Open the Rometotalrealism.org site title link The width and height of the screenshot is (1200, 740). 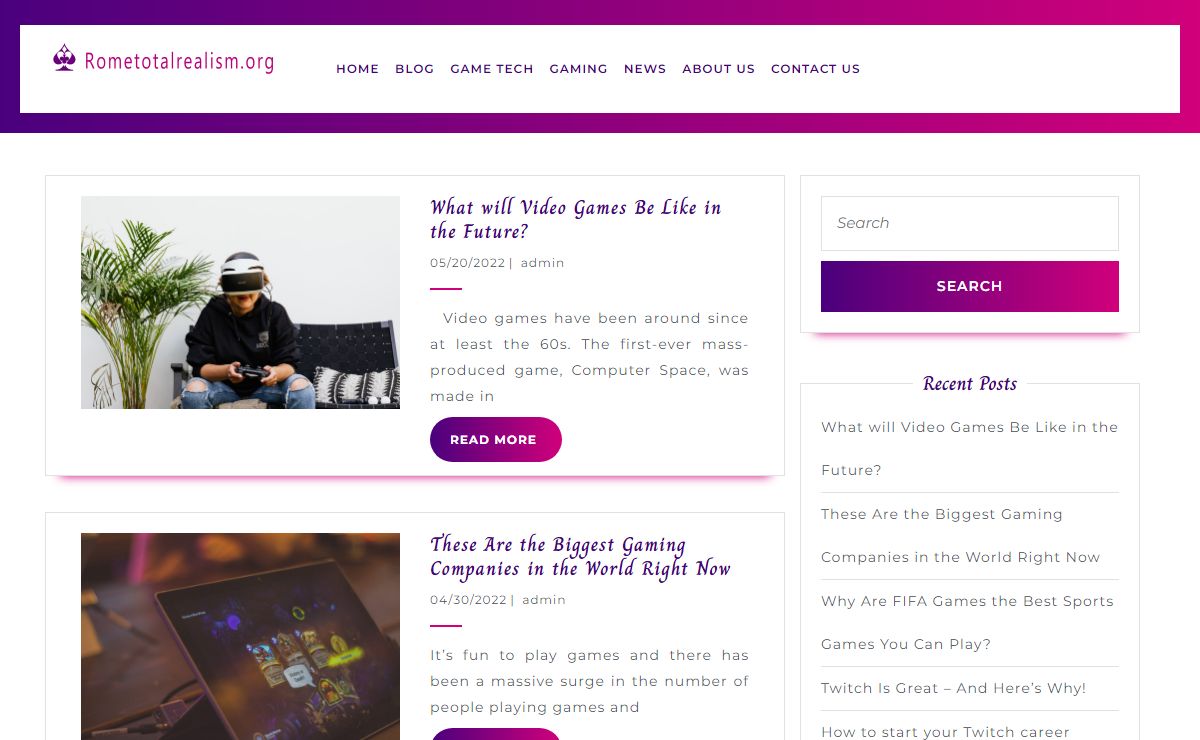179,62
